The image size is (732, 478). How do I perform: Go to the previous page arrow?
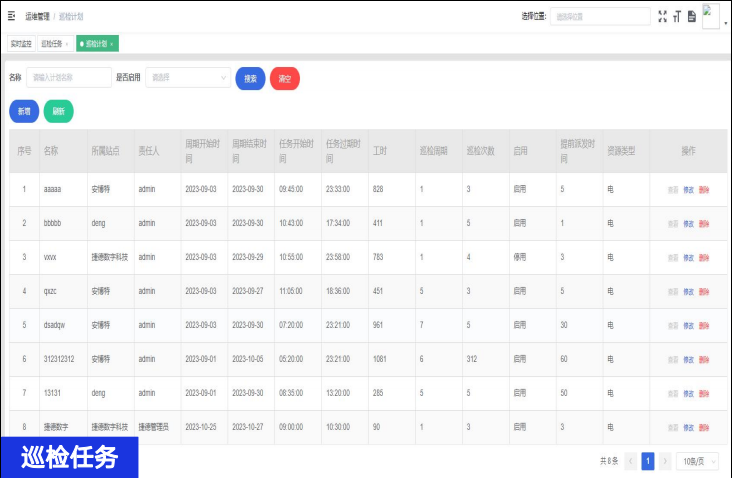[630, 461]
